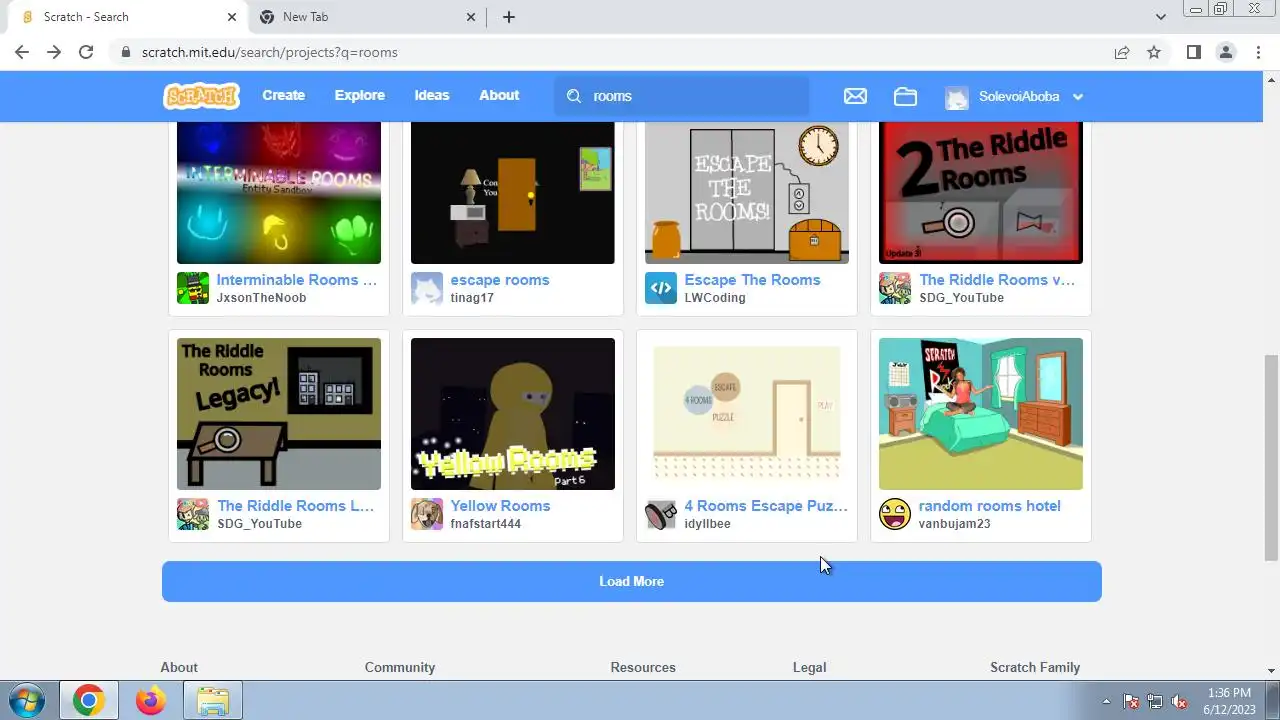Click tinag17's avatar icon
Screen dimensions: 1280x720
(x=427, y=288)
